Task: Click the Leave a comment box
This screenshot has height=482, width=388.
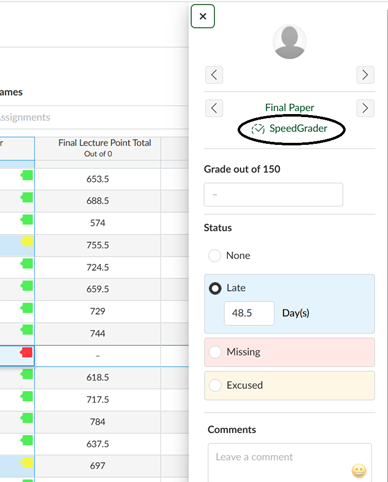Action: pyautogui.click(x=290, y=463)
